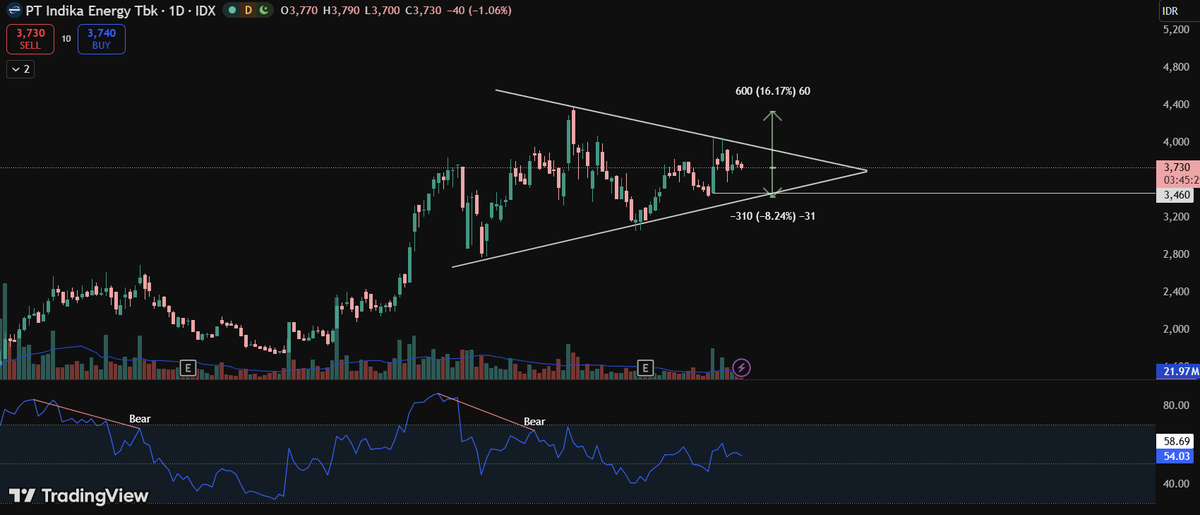The height and width of the screenshot is (515, 1200).
Task: Open the left E earnings marker
Action: coord(186,368)
